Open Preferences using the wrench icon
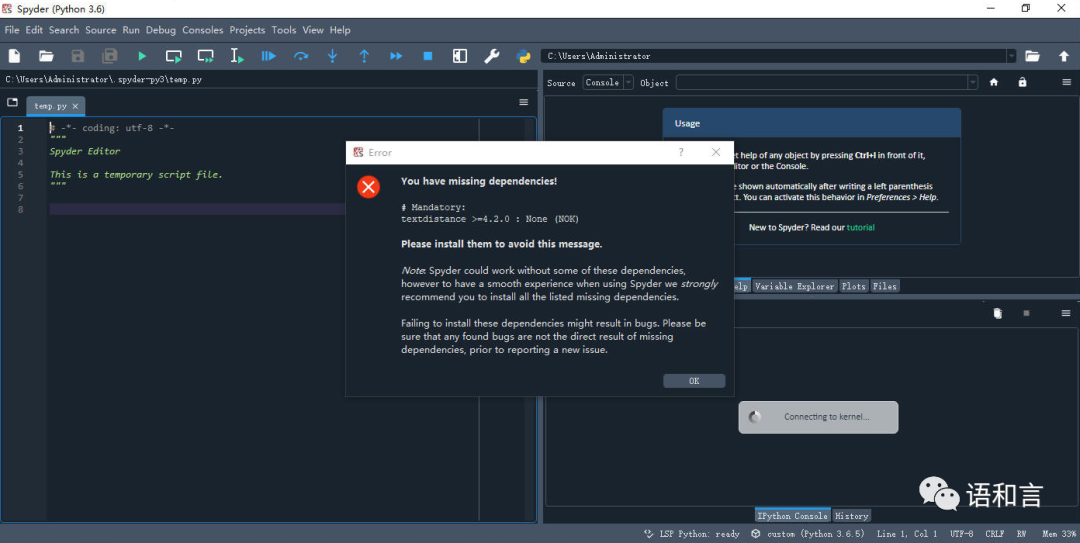This screenshot has width=1080, height=543. point(491,56)
